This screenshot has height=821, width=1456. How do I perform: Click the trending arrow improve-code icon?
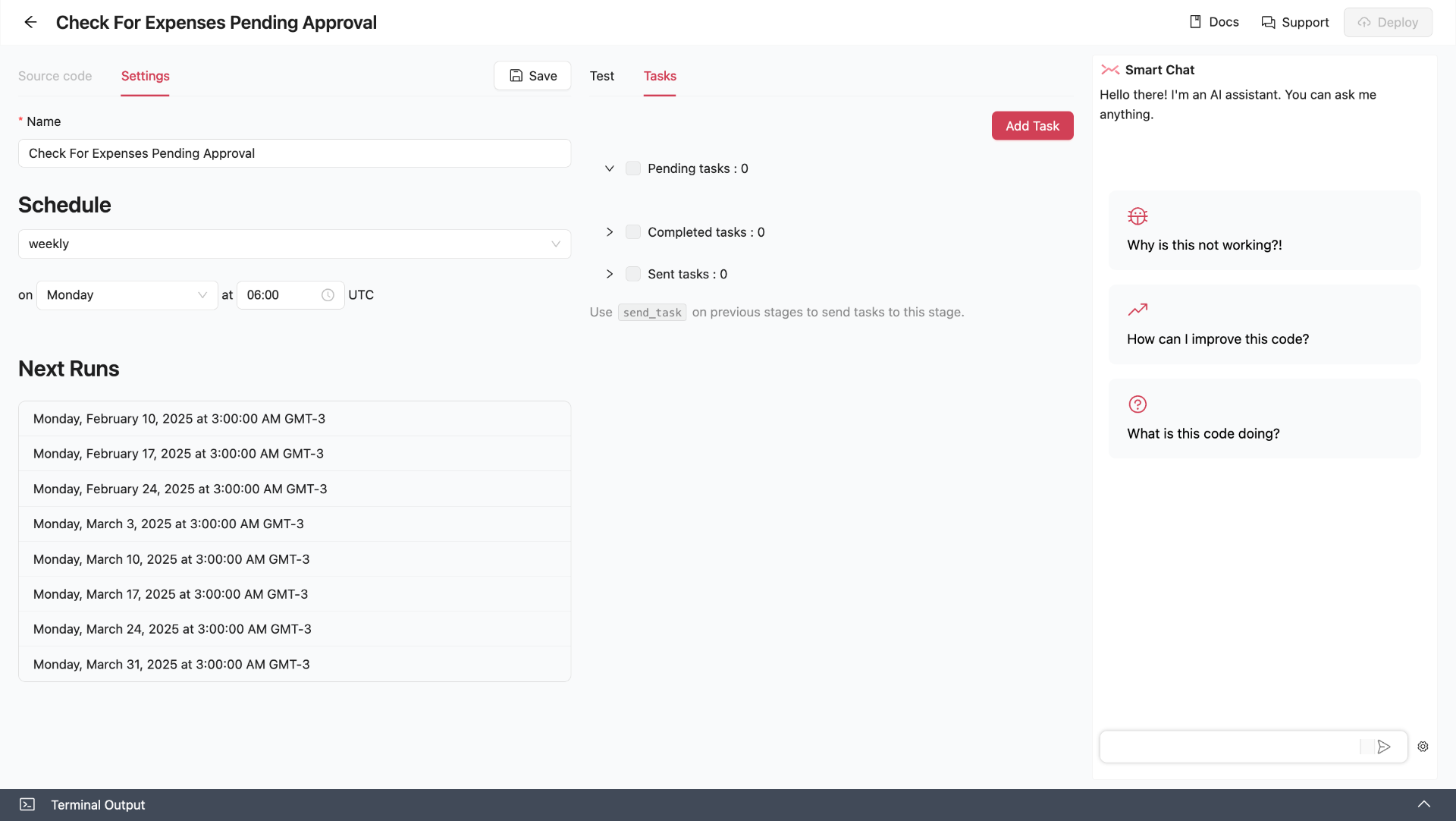click(1137, 310)
